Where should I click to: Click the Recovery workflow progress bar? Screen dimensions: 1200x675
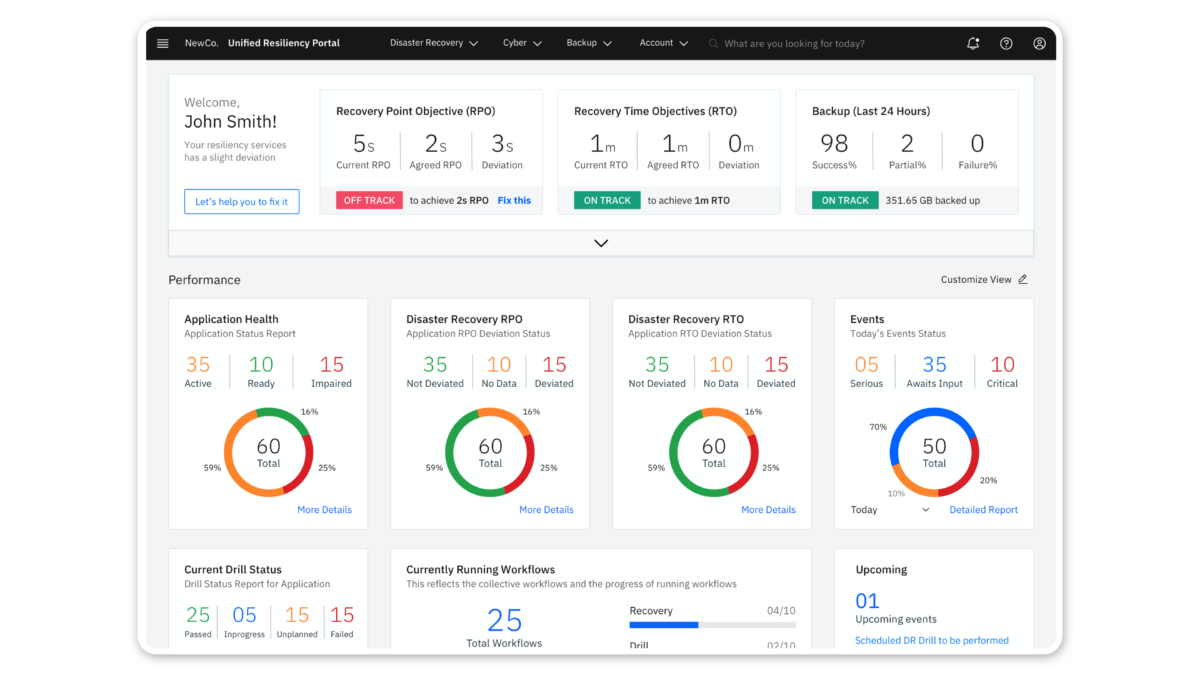(712, 625)
